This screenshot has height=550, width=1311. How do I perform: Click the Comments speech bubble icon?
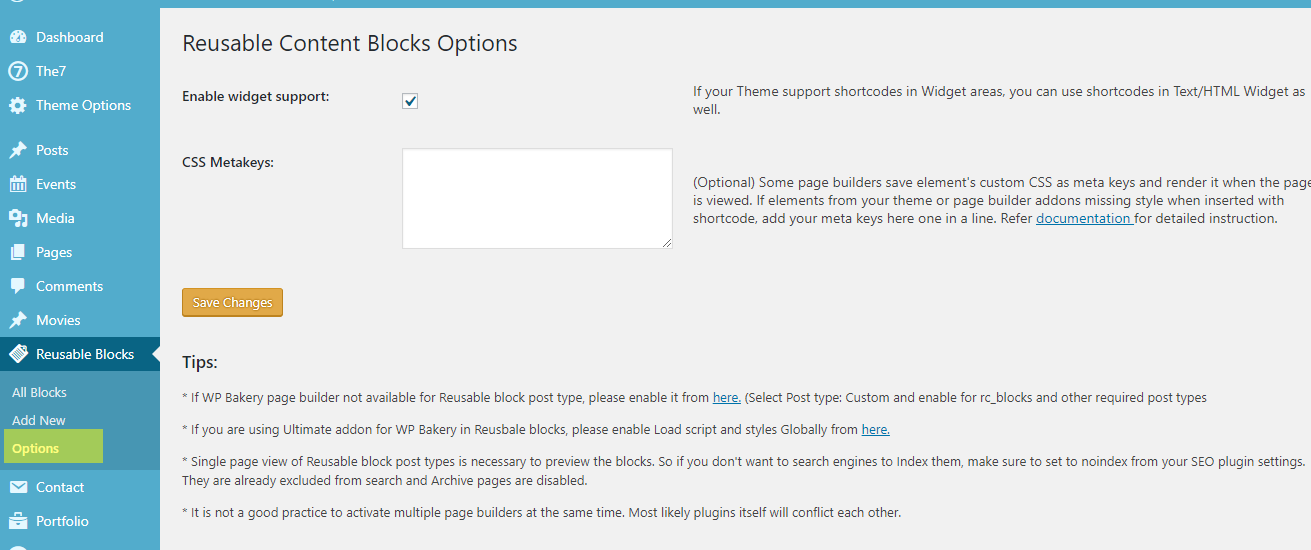17,286
